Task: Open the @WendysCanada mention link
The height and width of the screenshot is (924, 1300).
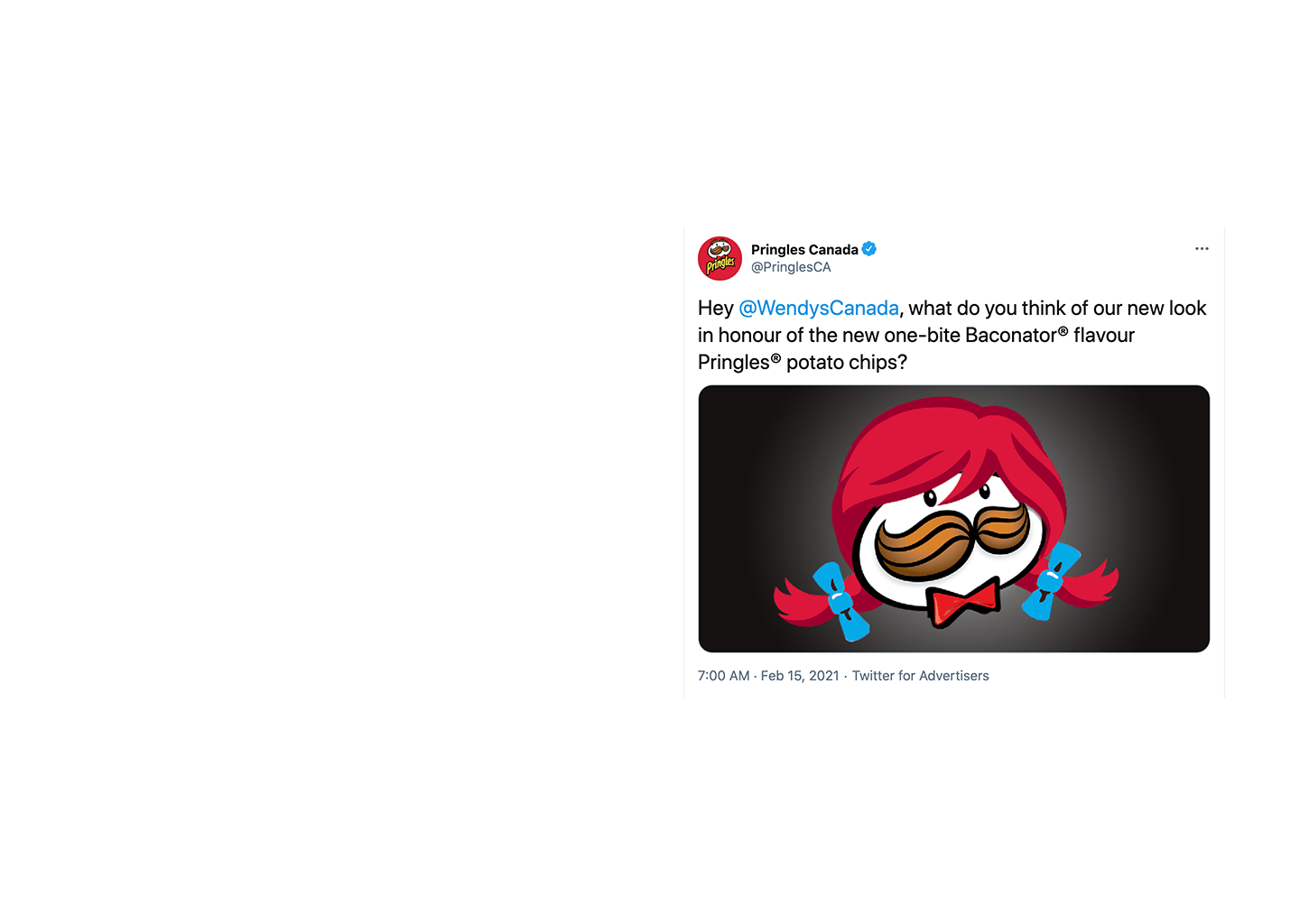Action: point(819,309)
